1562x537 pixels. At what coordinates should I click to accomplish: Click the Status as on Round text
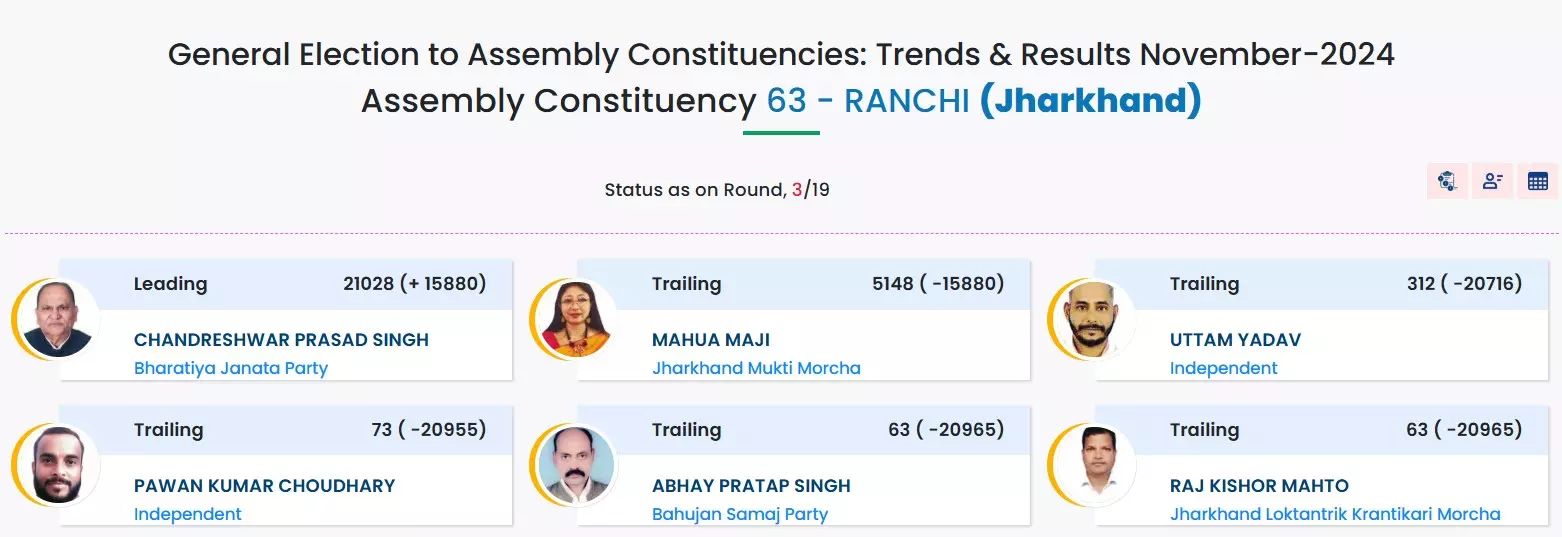click(x=694, y=189)
